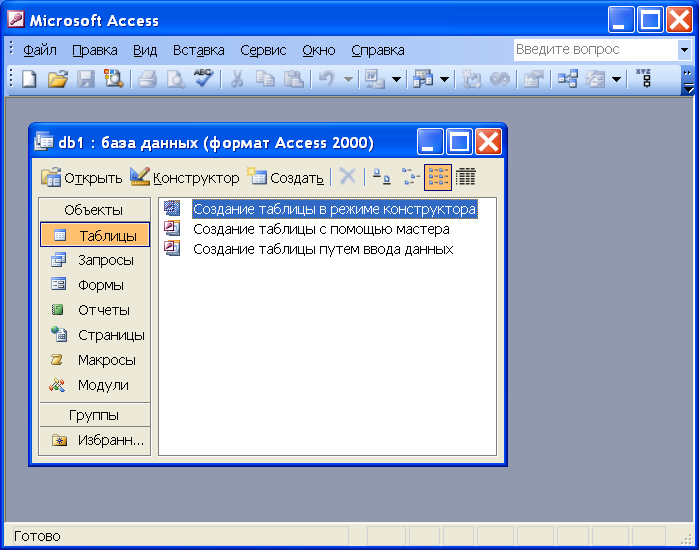
Task: Open Toolbar Options arrow at toolbar end
Action: (688, 80)
